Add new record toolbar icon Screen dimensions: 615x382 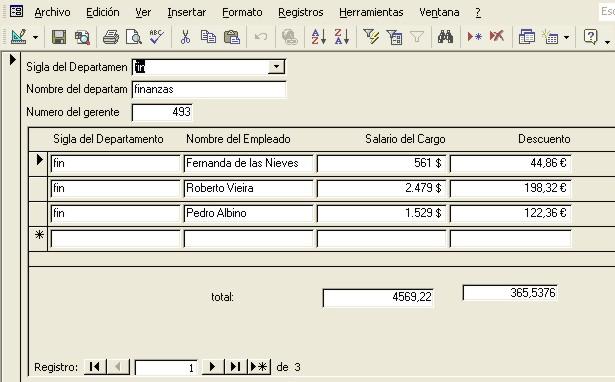click(x=475, y=37)
